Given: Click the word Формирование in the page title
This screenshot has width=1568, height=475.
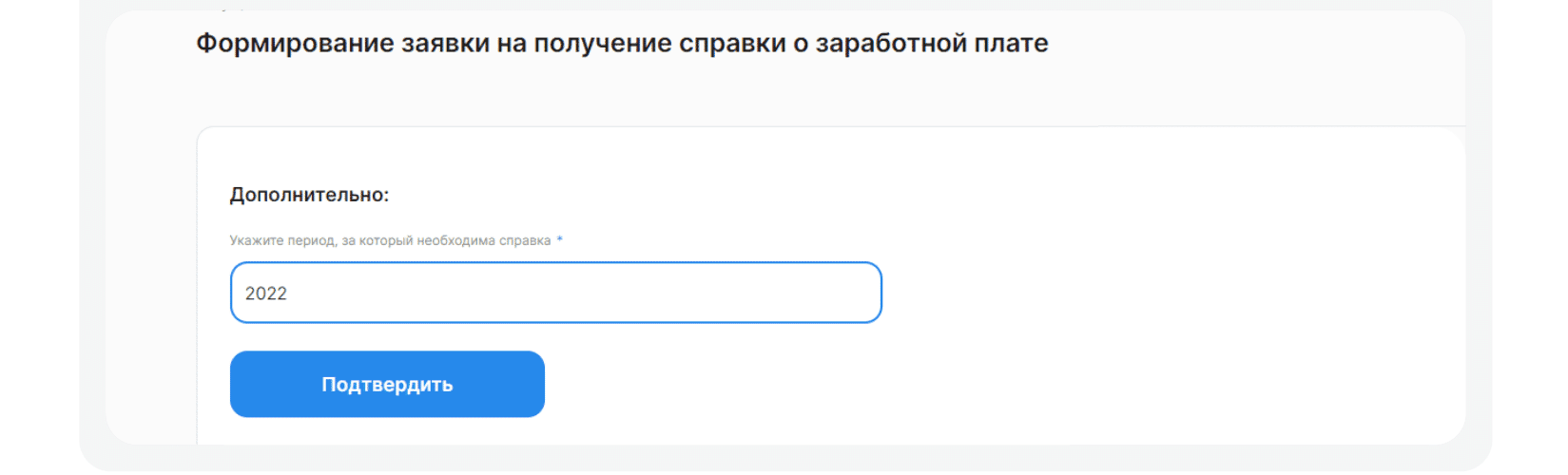Looking at the screenshot, I should pos(295,43).
